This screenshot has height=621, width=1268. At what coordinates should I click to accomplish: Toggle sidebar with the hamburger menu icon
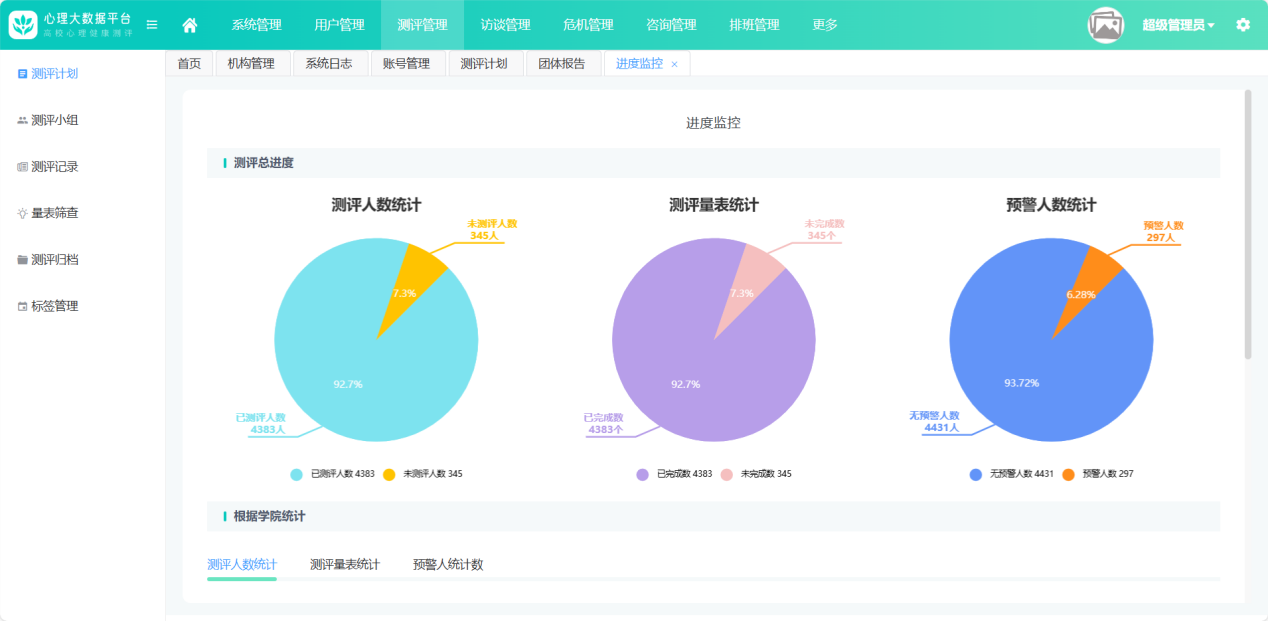tap(152, 25)
